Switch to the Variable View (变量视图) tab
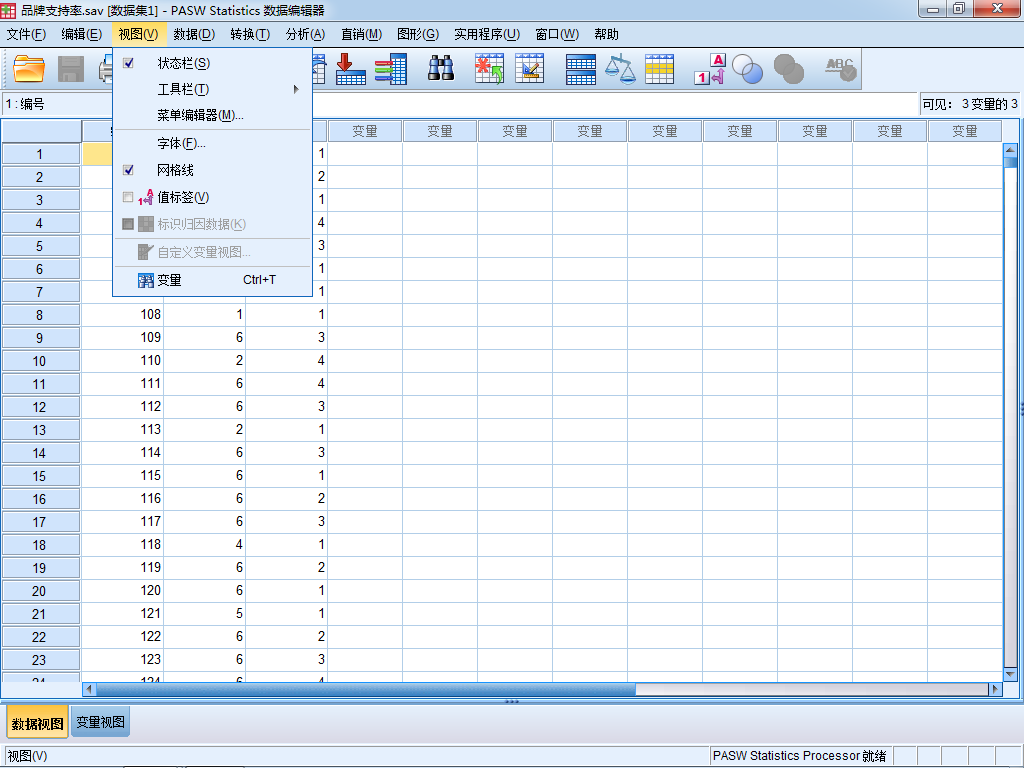Image resolution: width=1024 pixels, height=768 pixels. [100, 722]
